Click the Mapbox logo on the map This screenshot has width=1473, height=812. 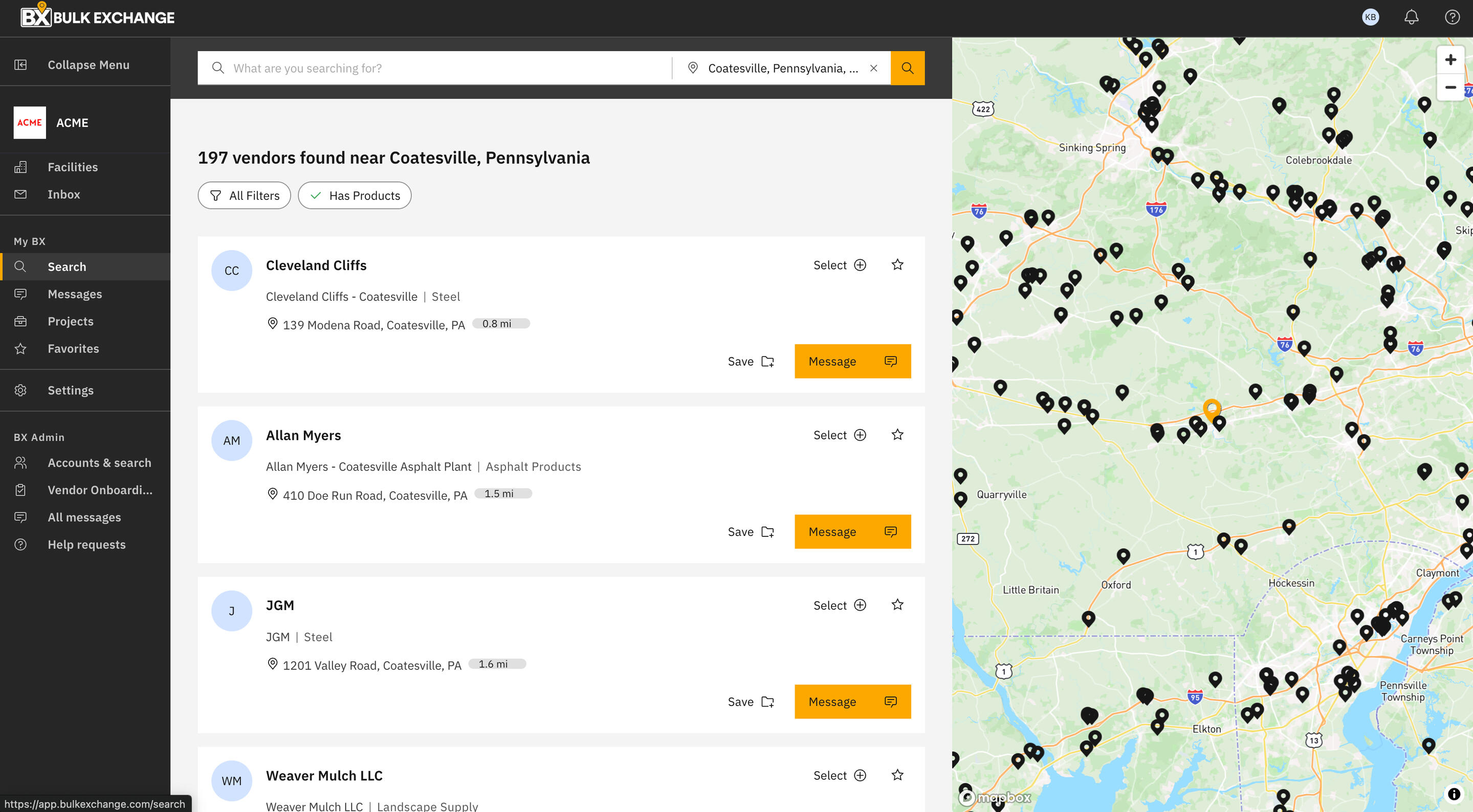pyautogui.click(x=995, y=798)
